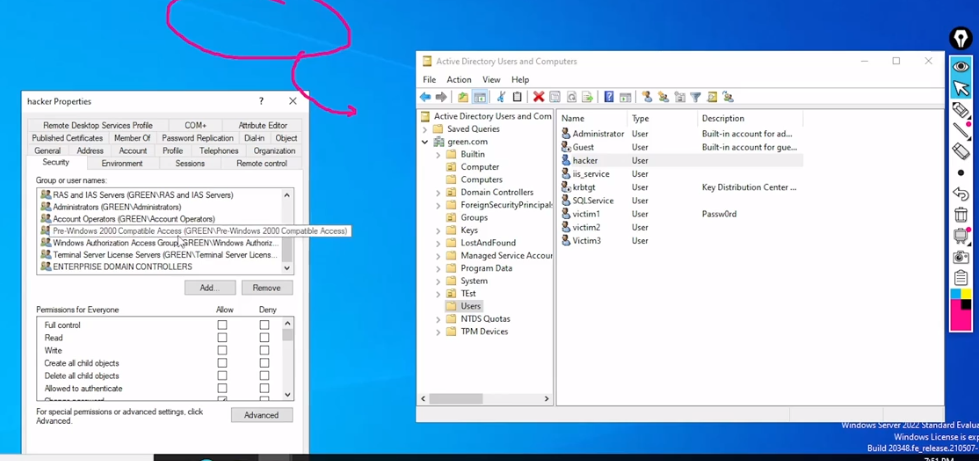Click the whiteboard easel annotation icon
The image size is (979, 461).
tap(961, 236)
